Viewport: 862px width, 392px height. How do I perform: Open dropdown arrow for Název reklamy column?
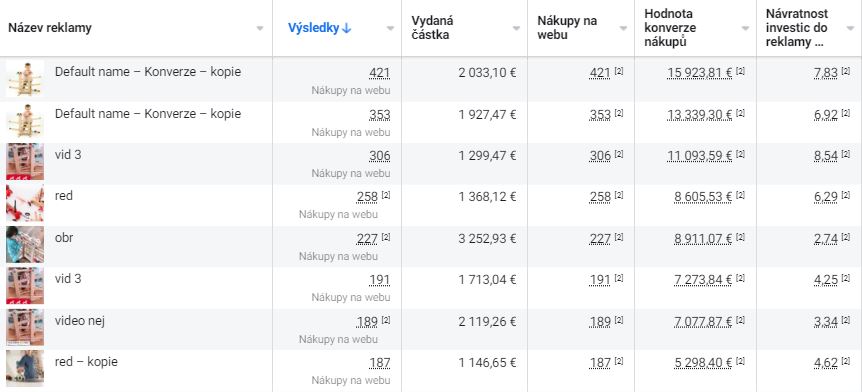[x=260, y=29]
